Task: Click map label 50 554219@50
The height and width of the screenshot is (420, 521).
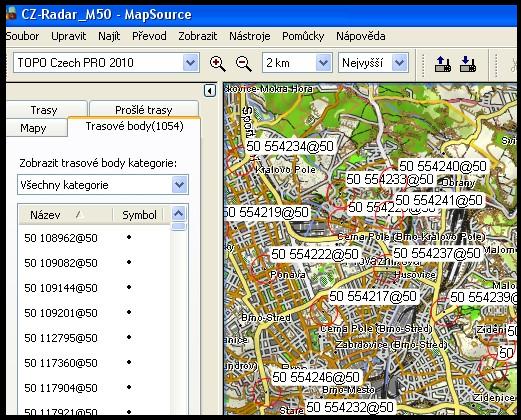Action: point(267,212)
